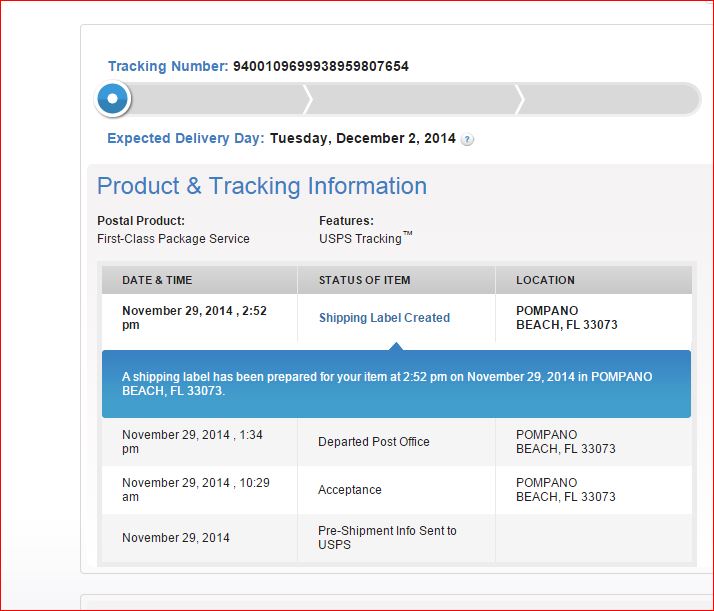This screenshot has width=714, height=611.
Task: Expand the Departed Post Office status entry
Action: click(x=371, y=442)
